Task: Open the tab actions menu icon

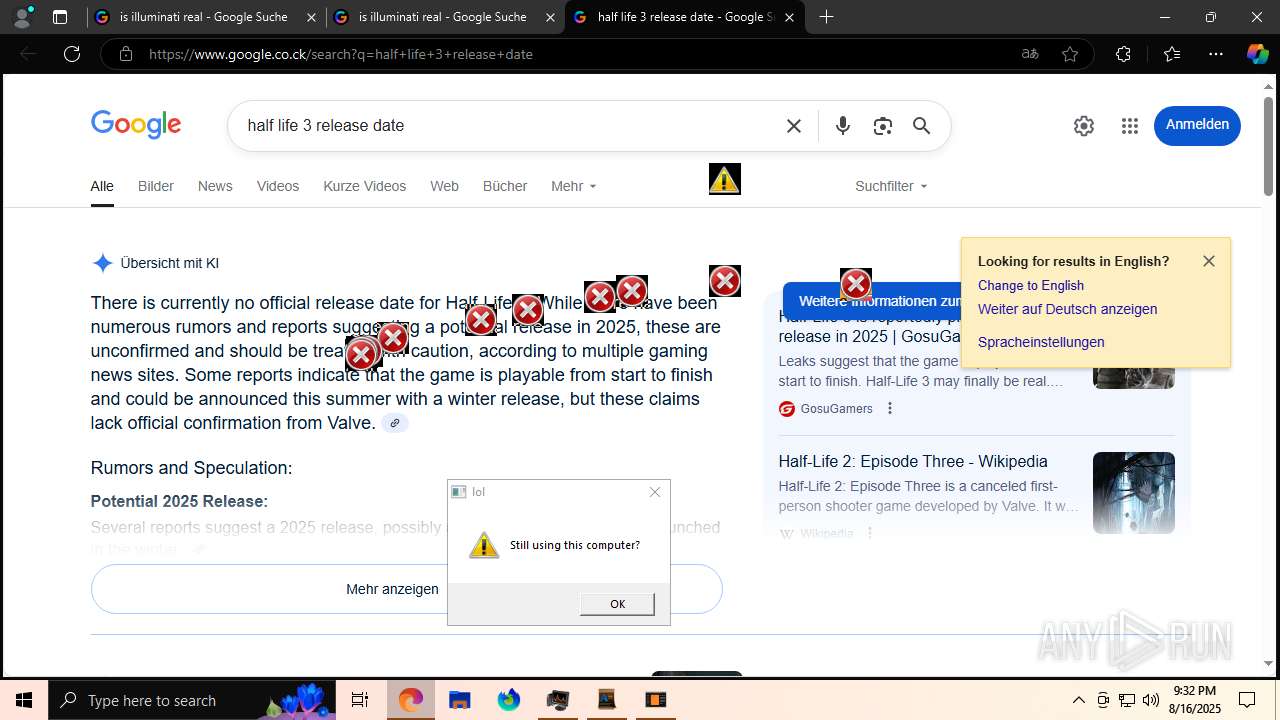Action: [x=60, y=17]
